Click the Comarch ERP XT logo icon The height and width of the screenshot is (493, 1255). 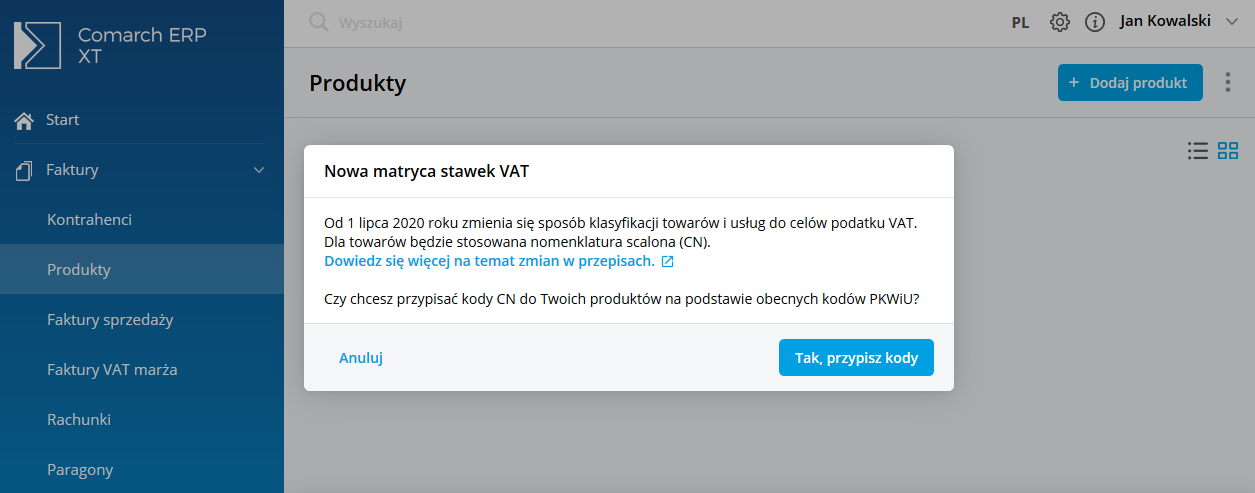[x=37, y=45]
